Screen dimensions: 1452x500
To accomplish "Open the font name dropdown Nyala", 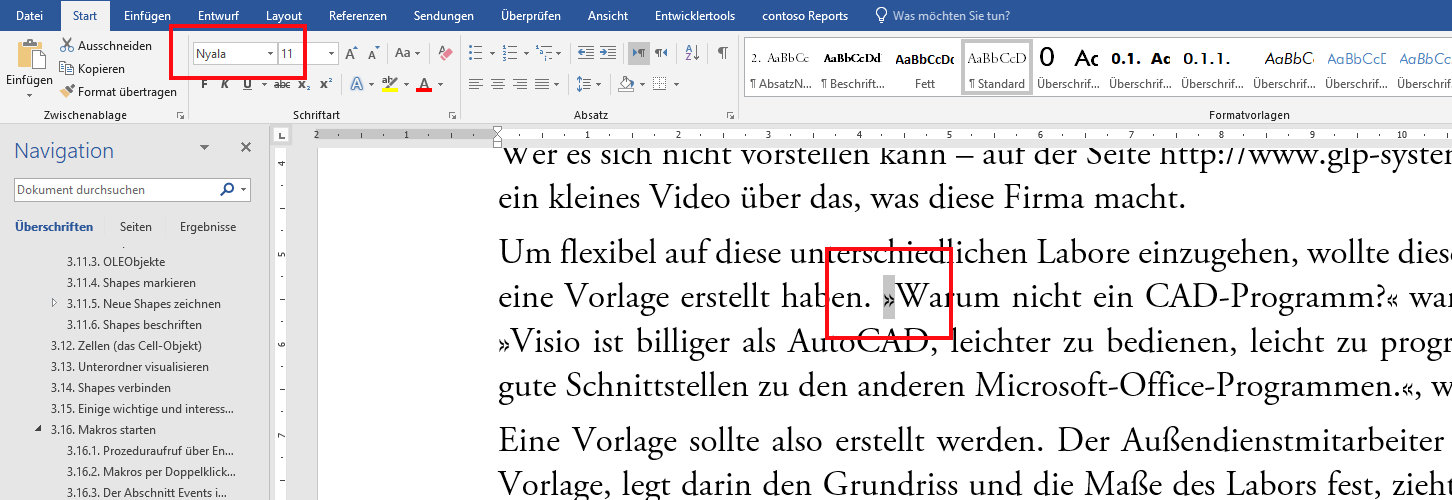I will pyautogui.click(x=270, y=53).
